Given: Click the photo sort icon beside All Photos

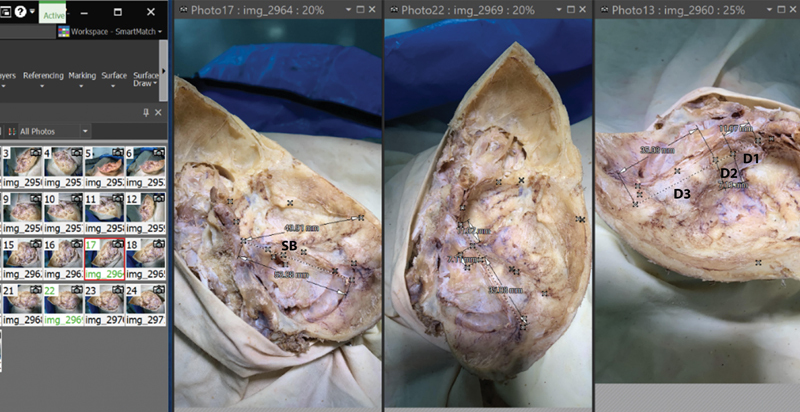Looking at the screenshot, I should [x=10, y=131].
